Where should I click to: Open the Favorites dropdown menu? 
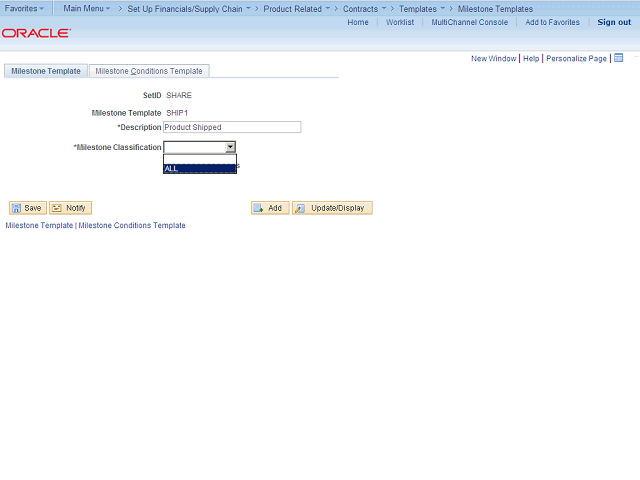click(x=24, y=8)
